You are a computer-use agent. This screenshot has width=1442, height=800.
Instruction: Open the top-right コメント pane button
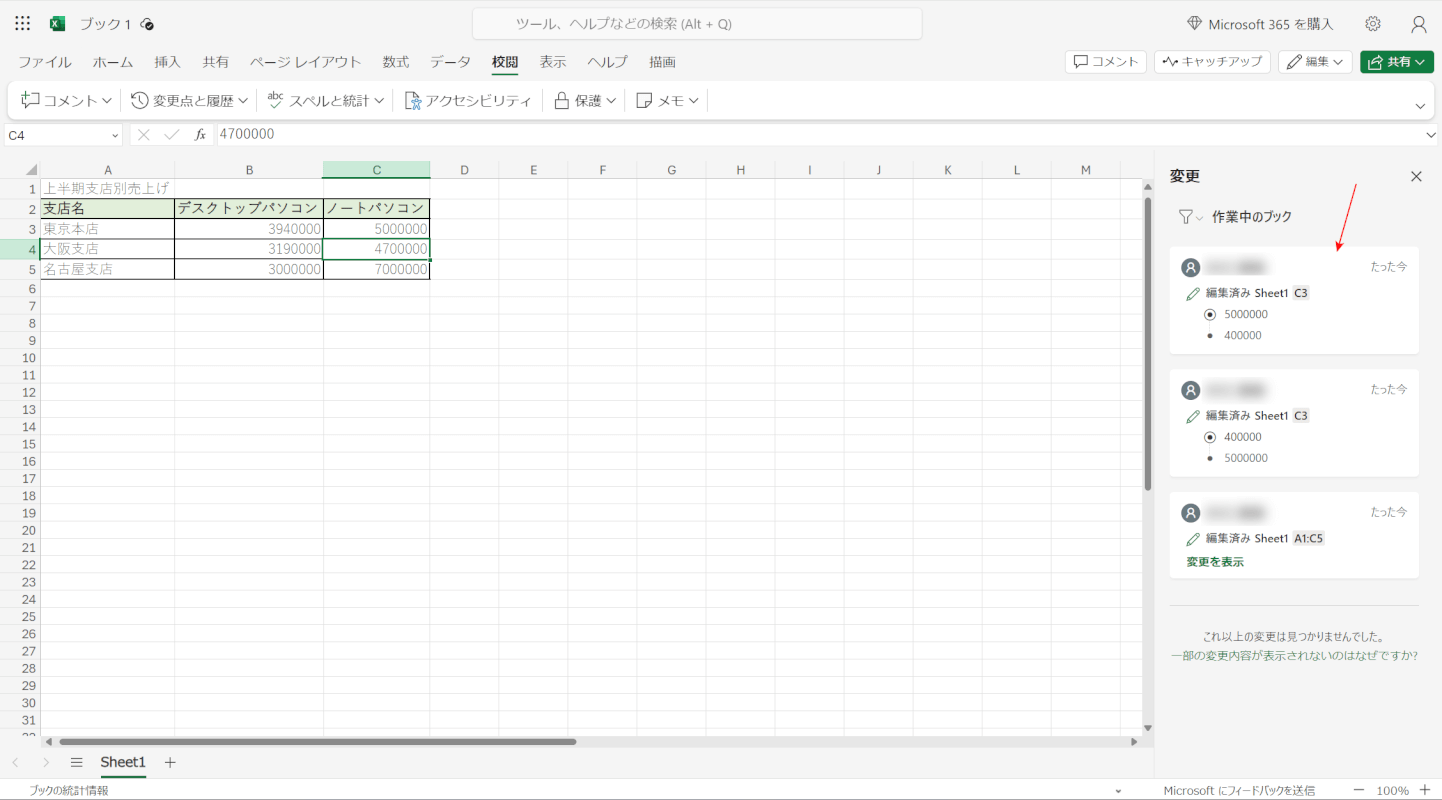click(x=1106, y=62)
